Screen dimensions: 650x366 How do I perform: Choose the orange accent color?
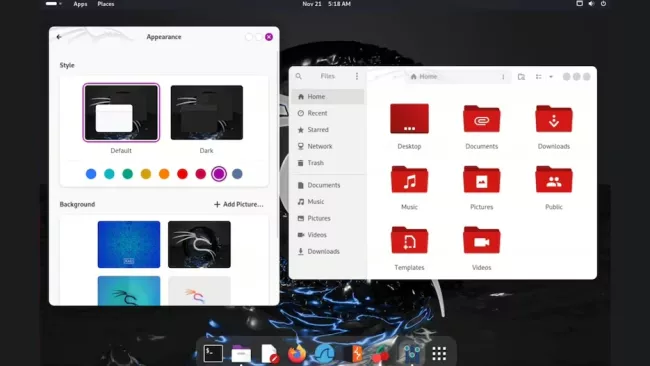coord(164,174)
